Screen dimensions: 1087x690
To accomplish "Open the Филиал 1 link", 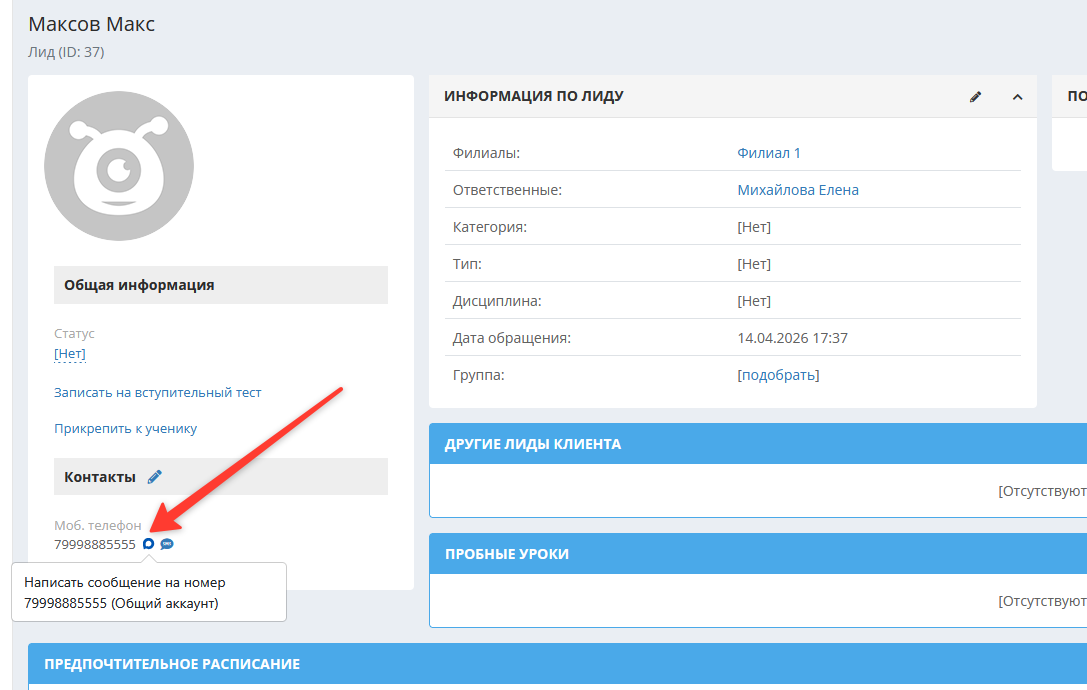I will tap(768, 153).
